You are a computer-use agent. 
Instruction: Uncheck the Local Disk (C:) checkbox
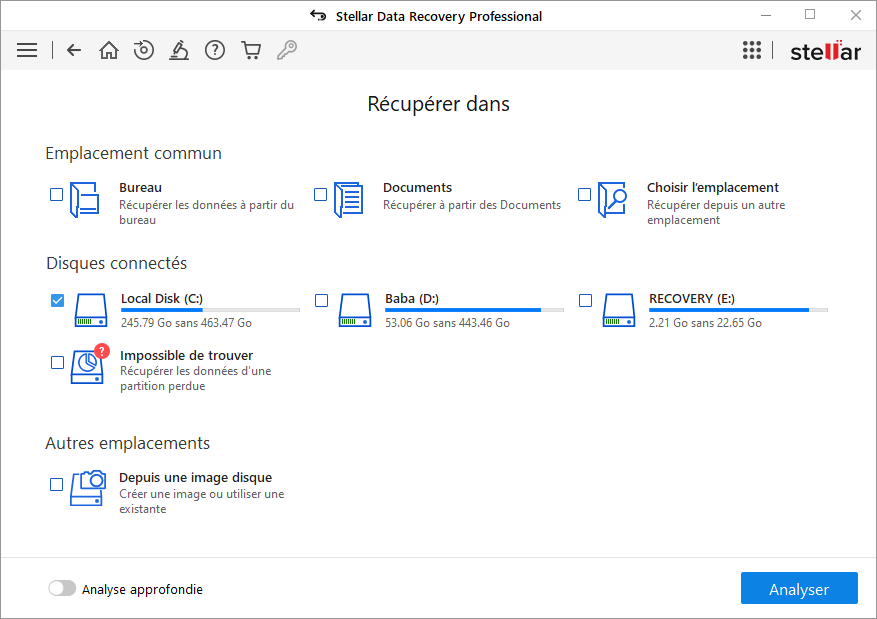coord(57,300)
